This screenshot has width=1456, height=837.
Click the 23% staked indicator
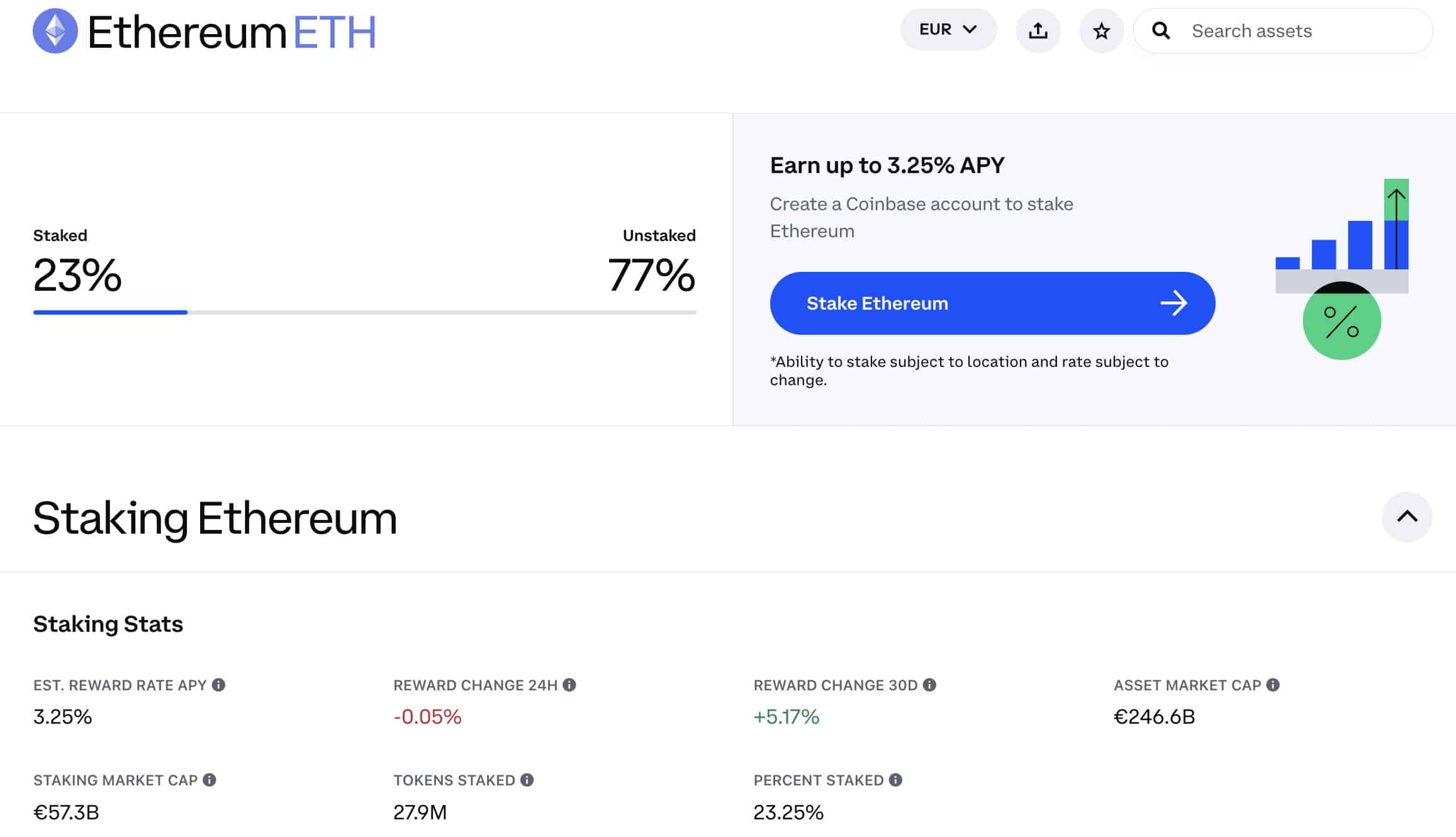[x=76, y=275]
